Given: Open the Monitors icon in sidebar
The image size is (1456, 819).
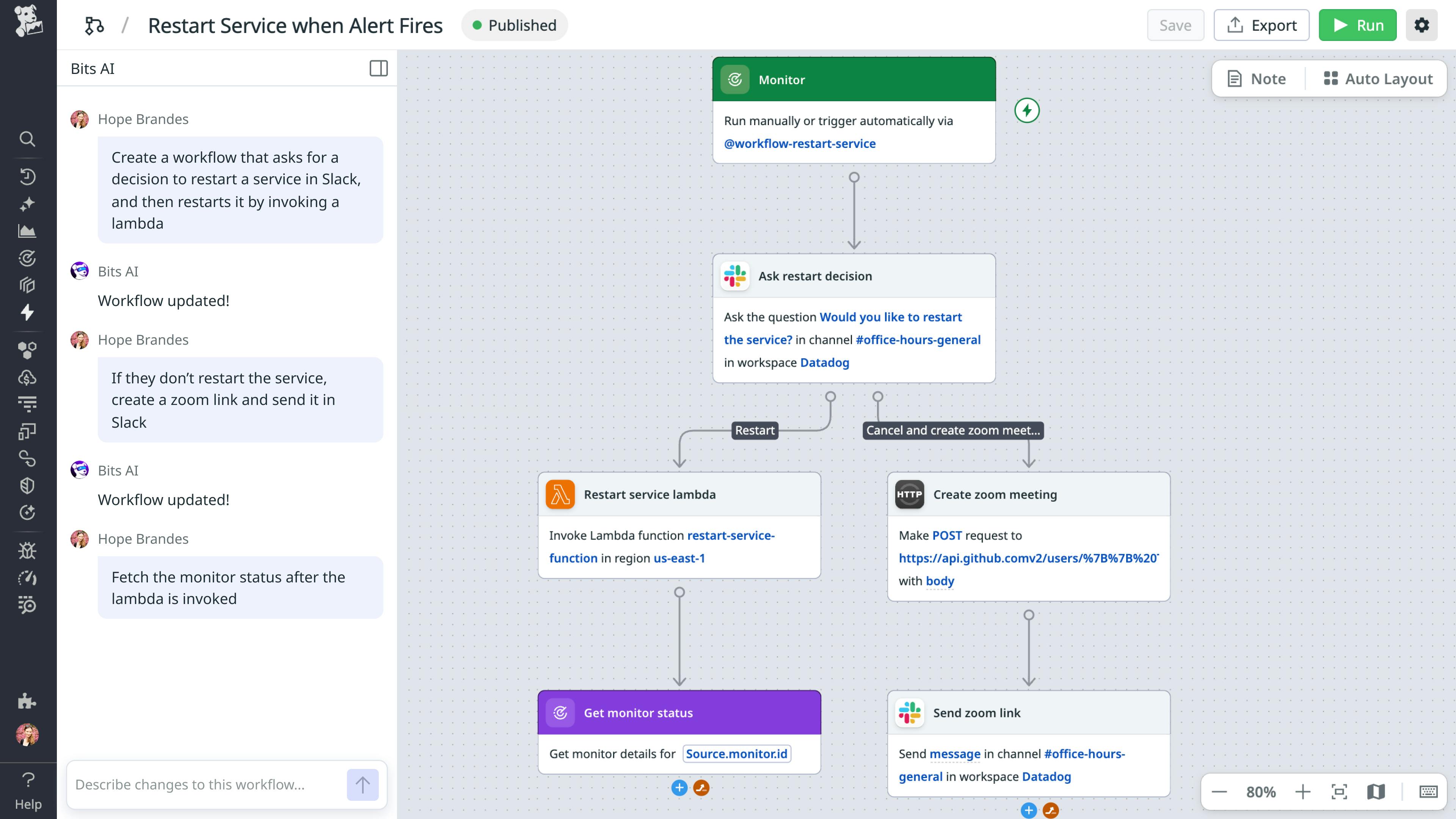Looking at the screenshot, I should click(27, 258).
